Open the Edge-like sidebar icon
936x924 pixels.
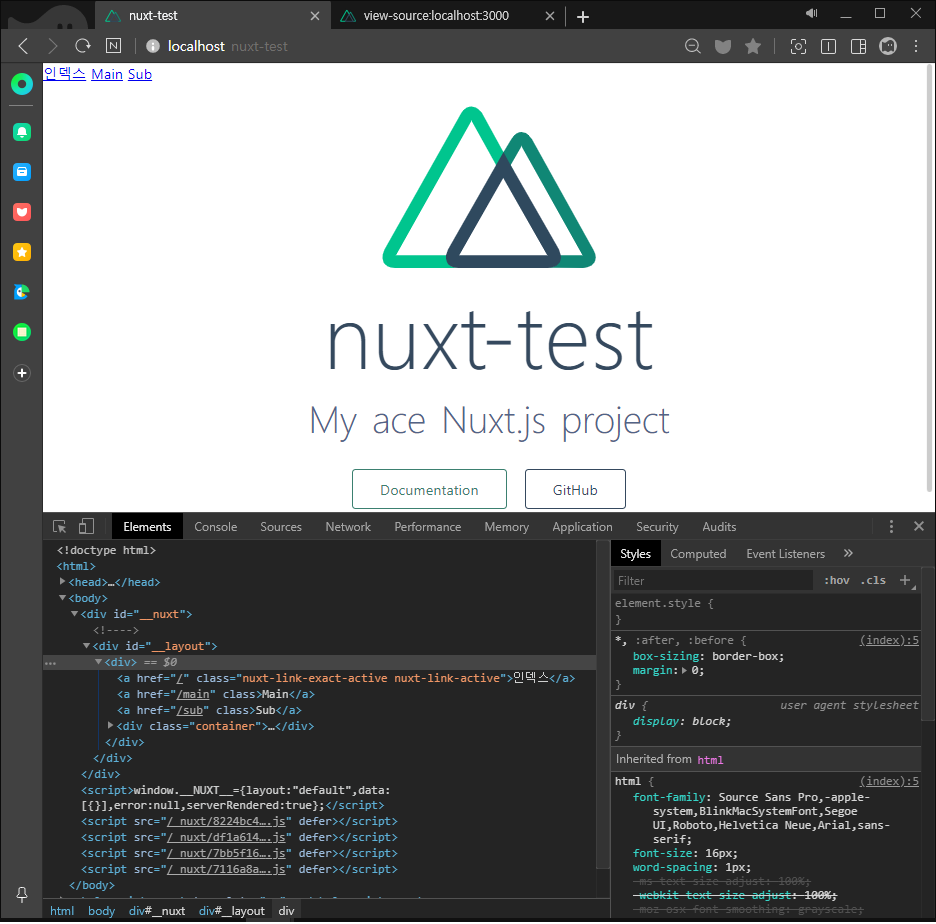22,292
